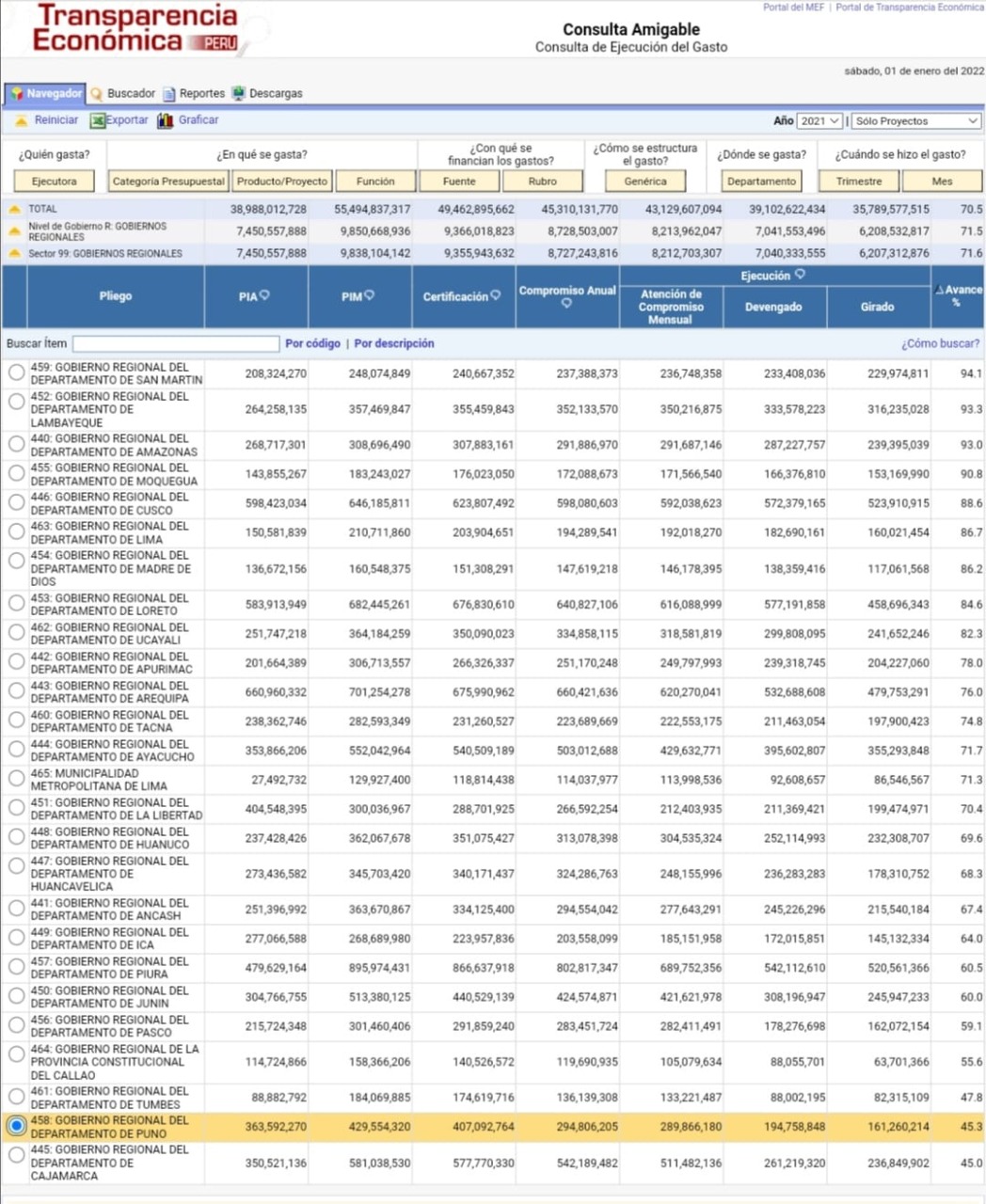This screenshot has height=1204, width=986.
Task: Click the Departamento button
Action: click(761, 182)
